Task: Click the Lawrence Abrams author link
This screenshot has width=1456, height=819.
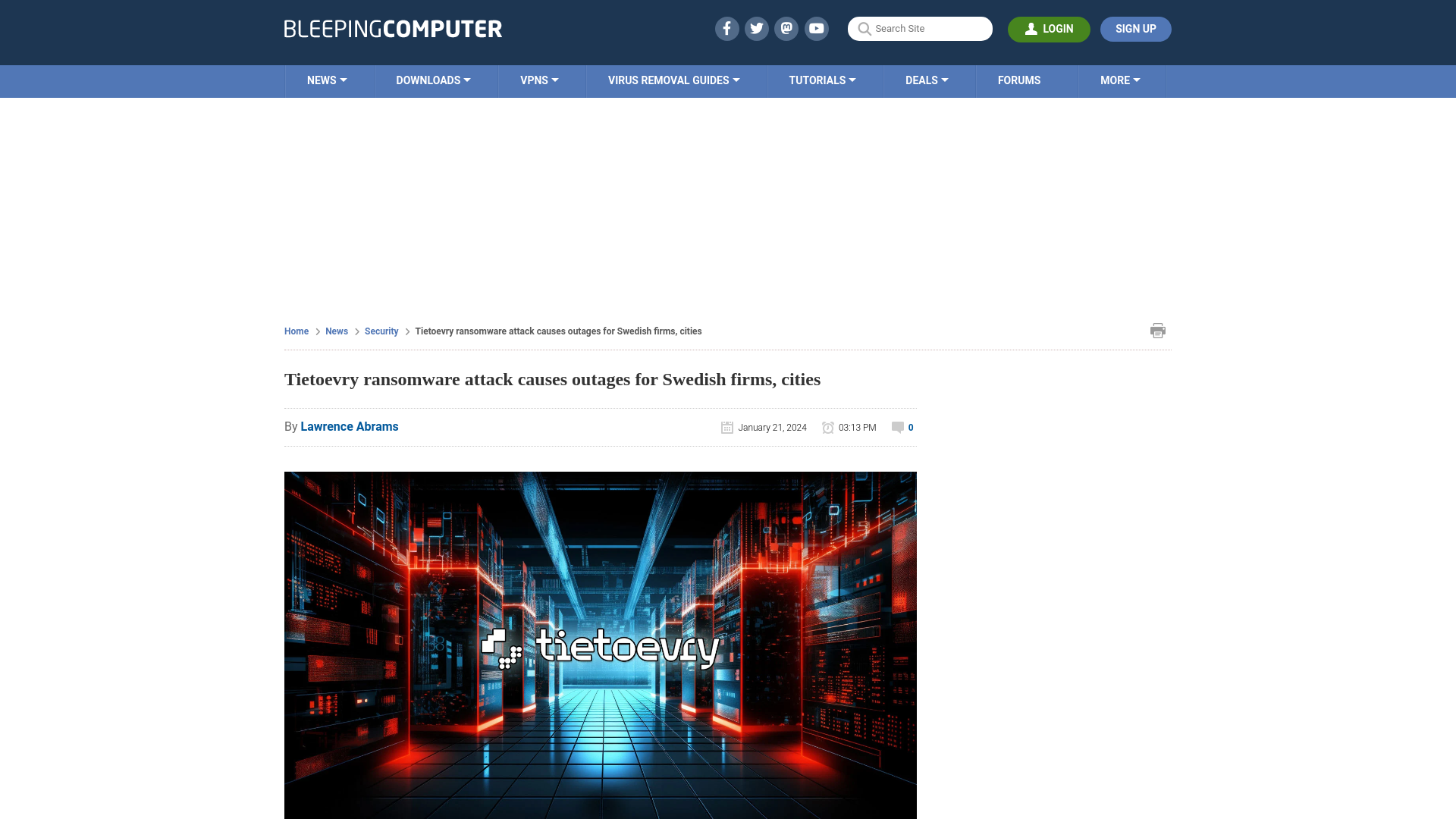Action: (x=349, y=426)
